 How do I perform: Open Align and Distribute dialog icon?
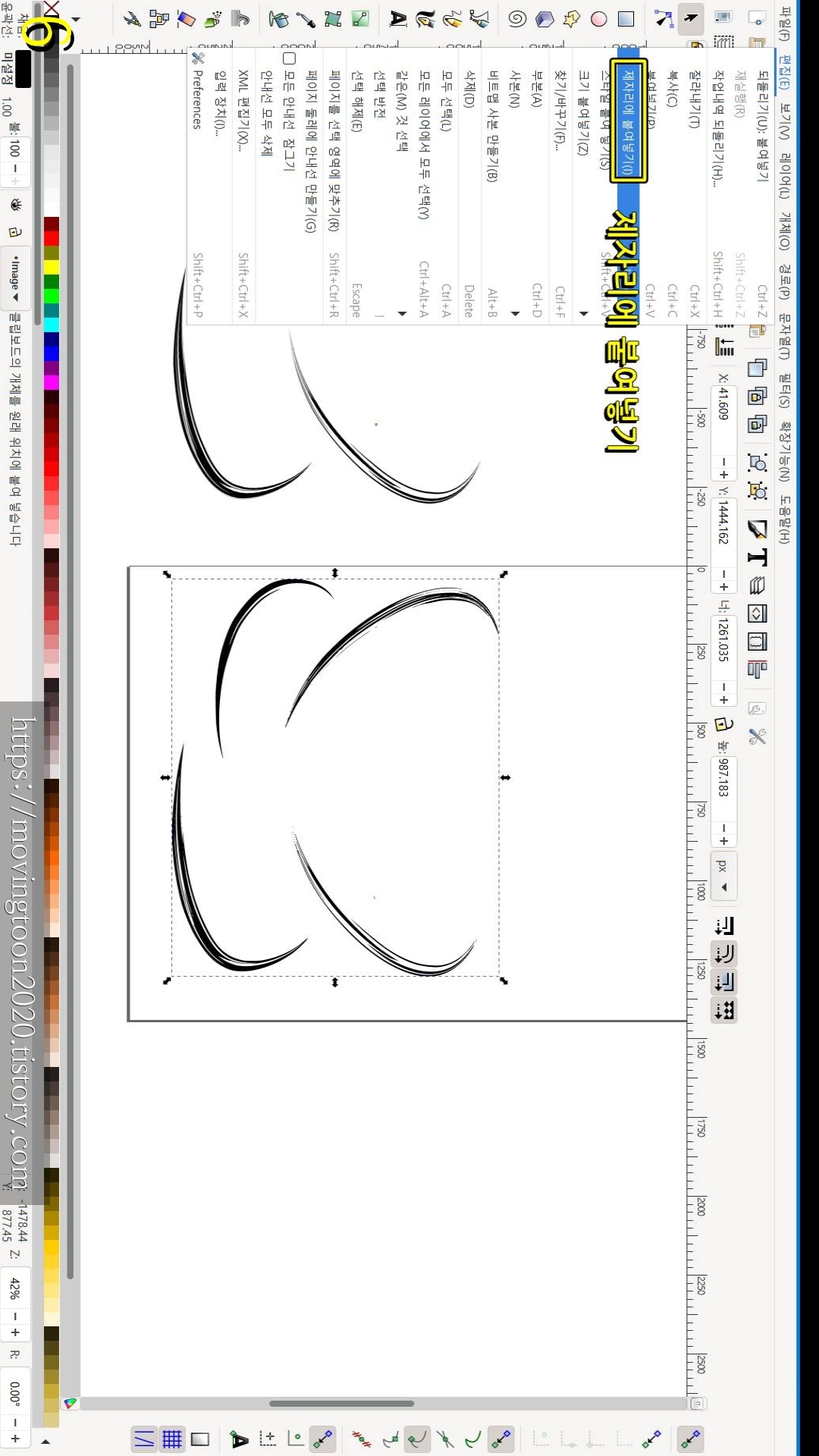point(757,670)
